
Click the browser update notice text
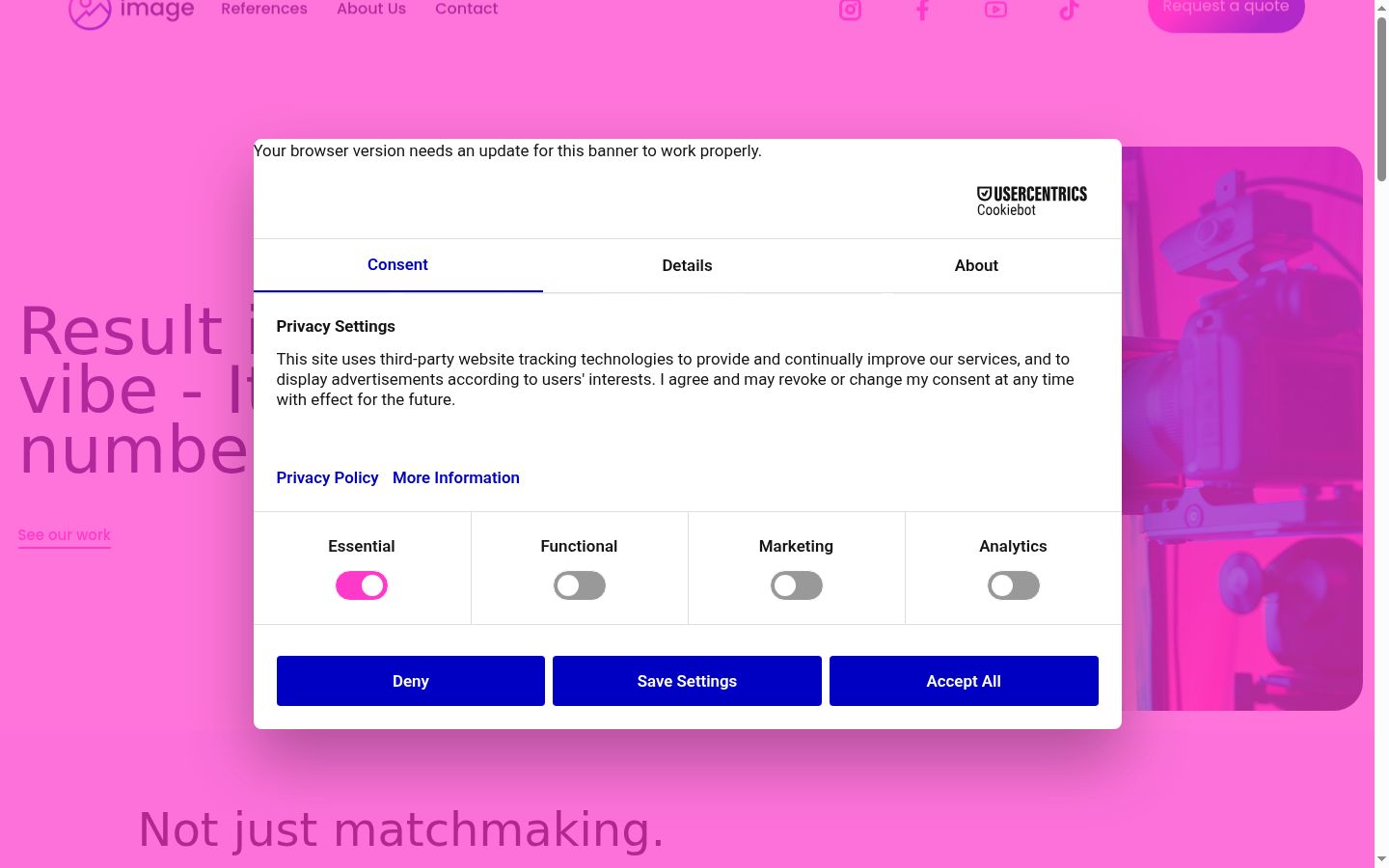coord(507,150)
